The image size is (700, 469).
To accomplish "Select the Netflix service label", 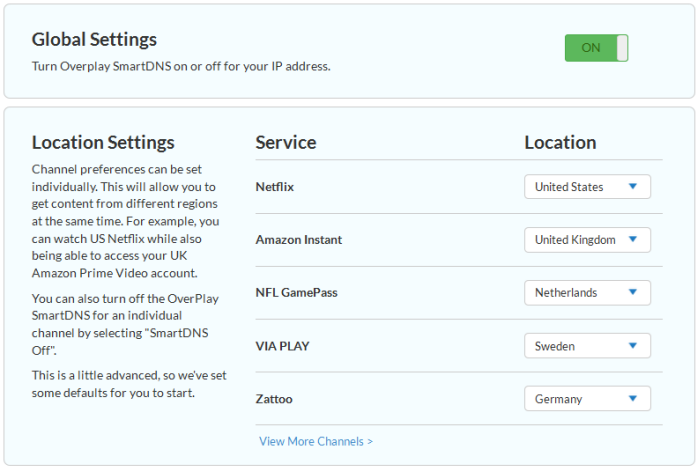I will click(x=275, y=187).
